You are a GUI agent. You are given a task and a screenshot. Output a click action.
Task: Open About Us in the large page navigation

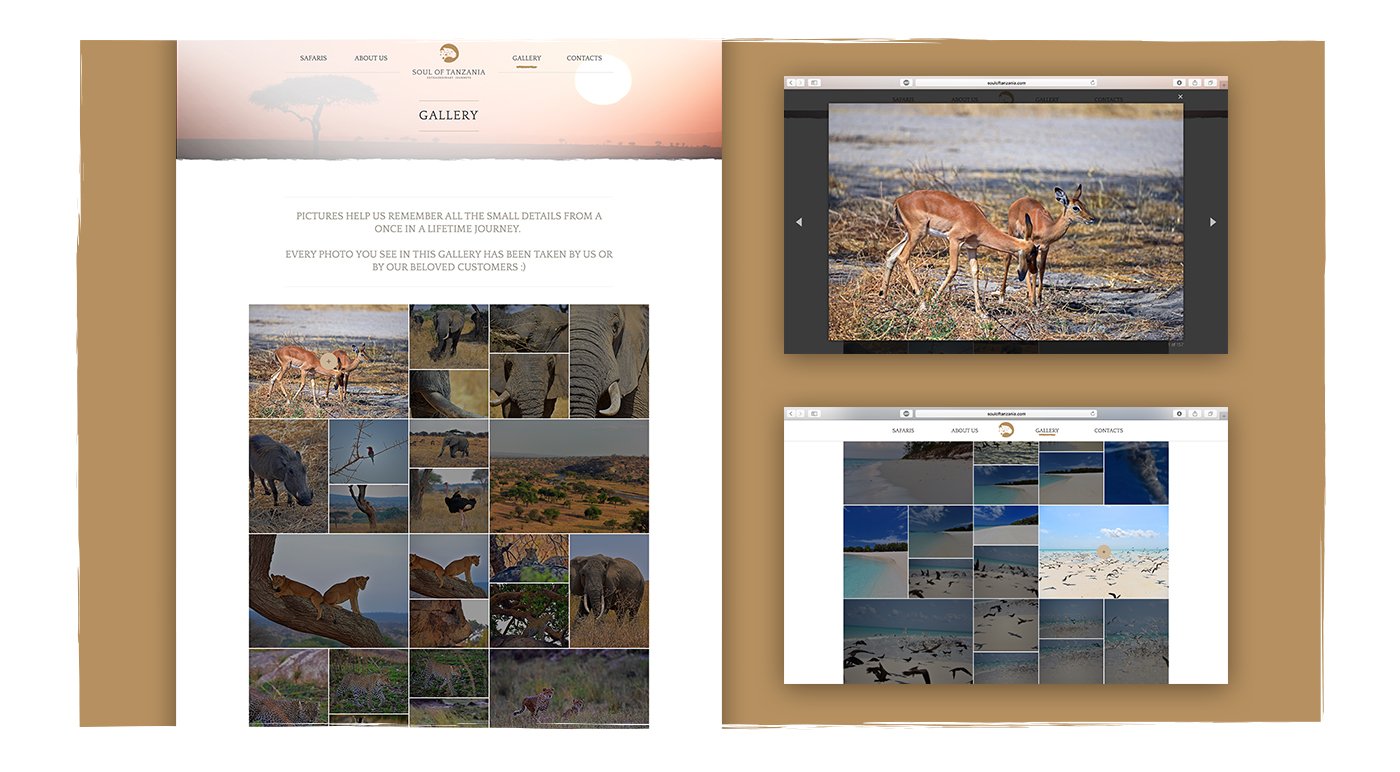[x=370, y=58]
